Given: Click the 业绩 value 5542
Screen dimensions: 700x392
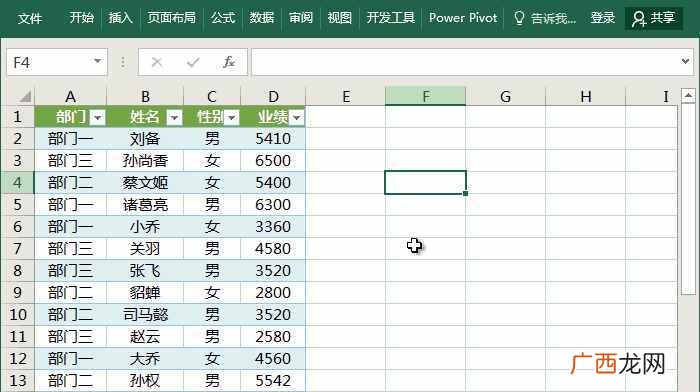Looking at the screenshot, I should 273,381.
